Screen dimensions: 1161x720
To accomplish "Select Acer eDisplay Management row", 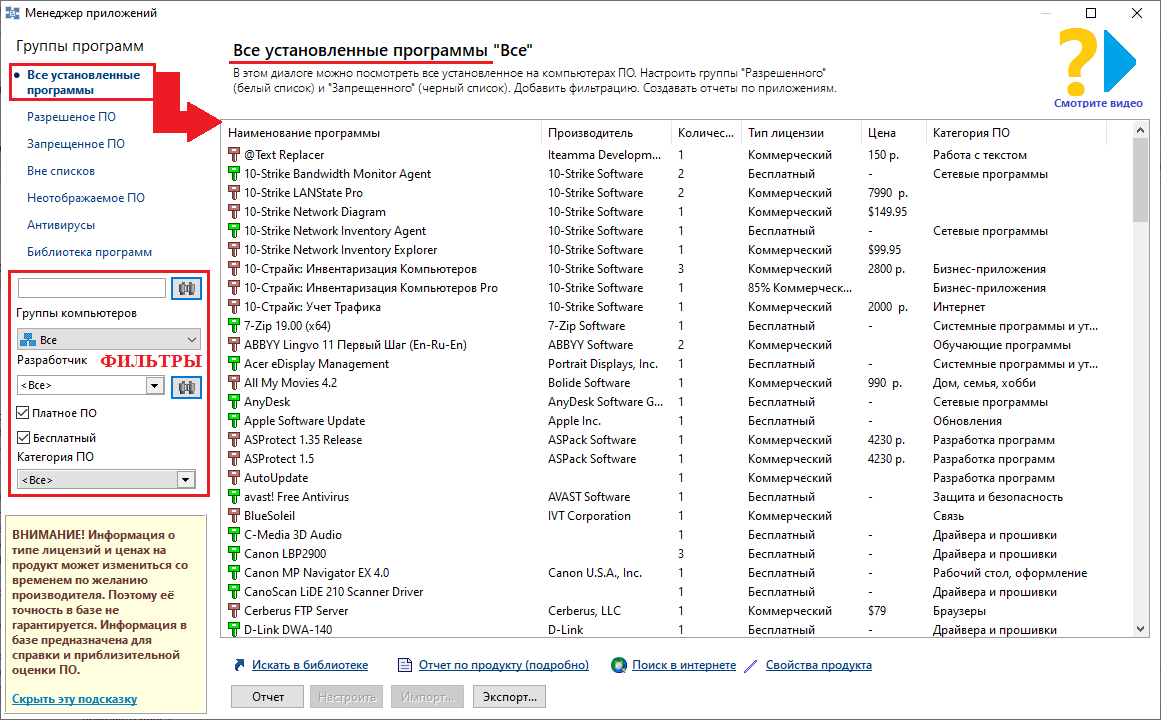I will [677, 364].
